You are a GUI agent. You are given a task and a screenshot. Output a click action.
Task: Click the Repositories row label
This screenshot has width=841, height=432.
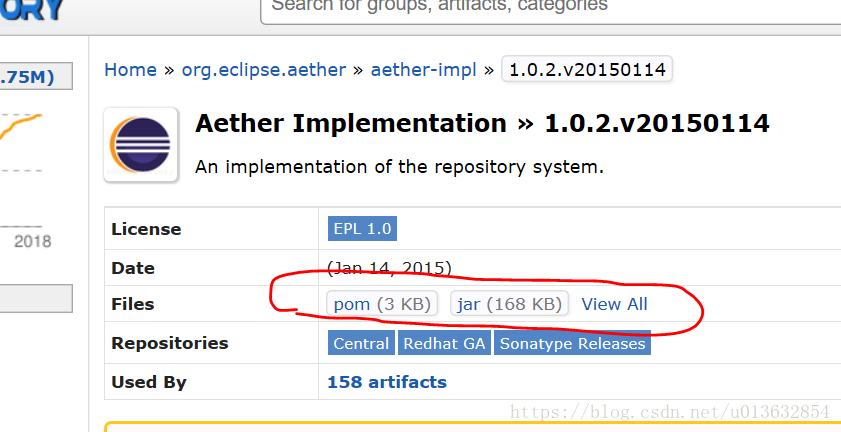click(x=169, y=343)
